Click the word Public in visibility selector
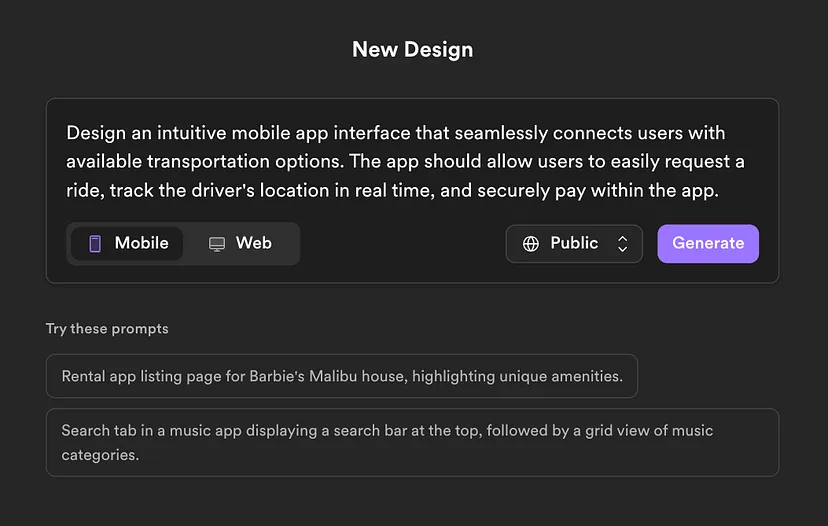This screenshot has height=526, width=828. click(x=574, y=243)
